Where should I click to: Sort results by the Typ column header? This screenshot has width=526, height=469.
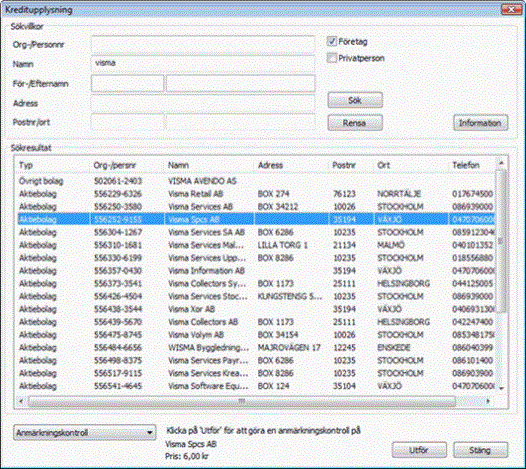pyautogui.click(x=52, y=165)
